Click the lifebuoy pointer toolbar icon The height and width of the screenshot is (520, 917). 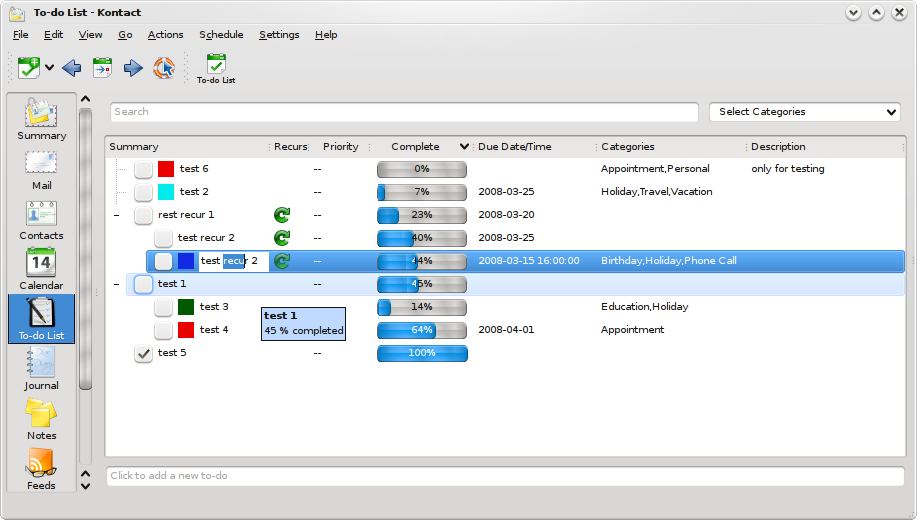164,68
